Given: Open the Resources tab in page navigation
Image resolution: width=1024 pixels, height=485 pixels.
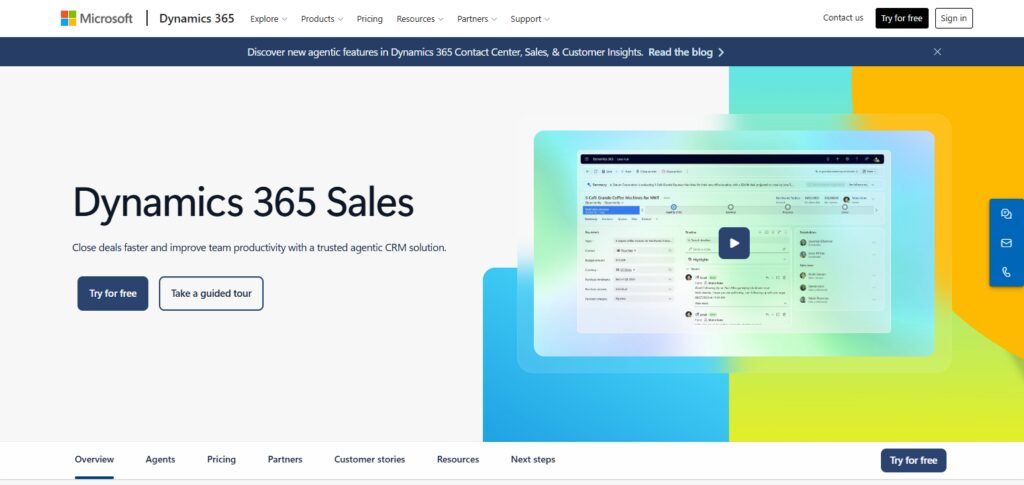Looking at the screenshot, I should point(458,460).
